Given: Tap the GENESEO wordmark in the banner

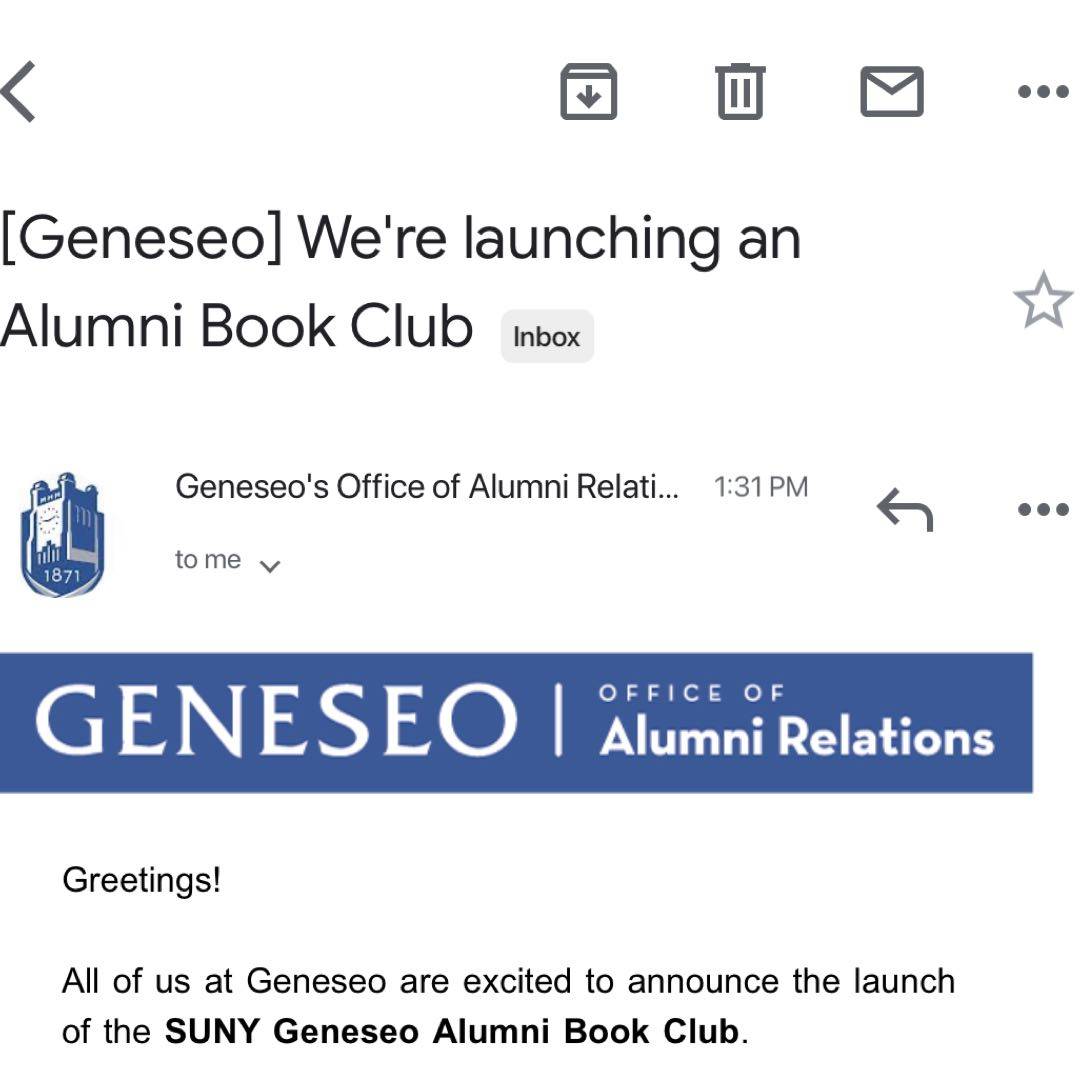Looking at the screenshot, I should pos(276,720).
